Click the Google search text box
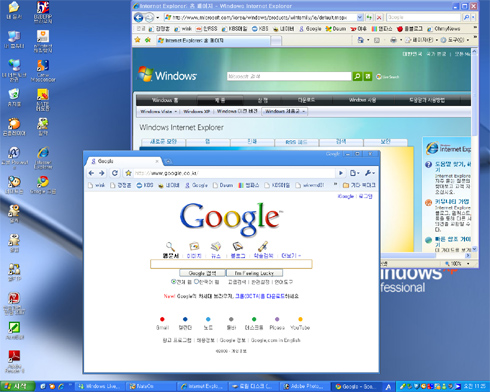490x392 pixels. pyautogui.click(x=231, y=264)
